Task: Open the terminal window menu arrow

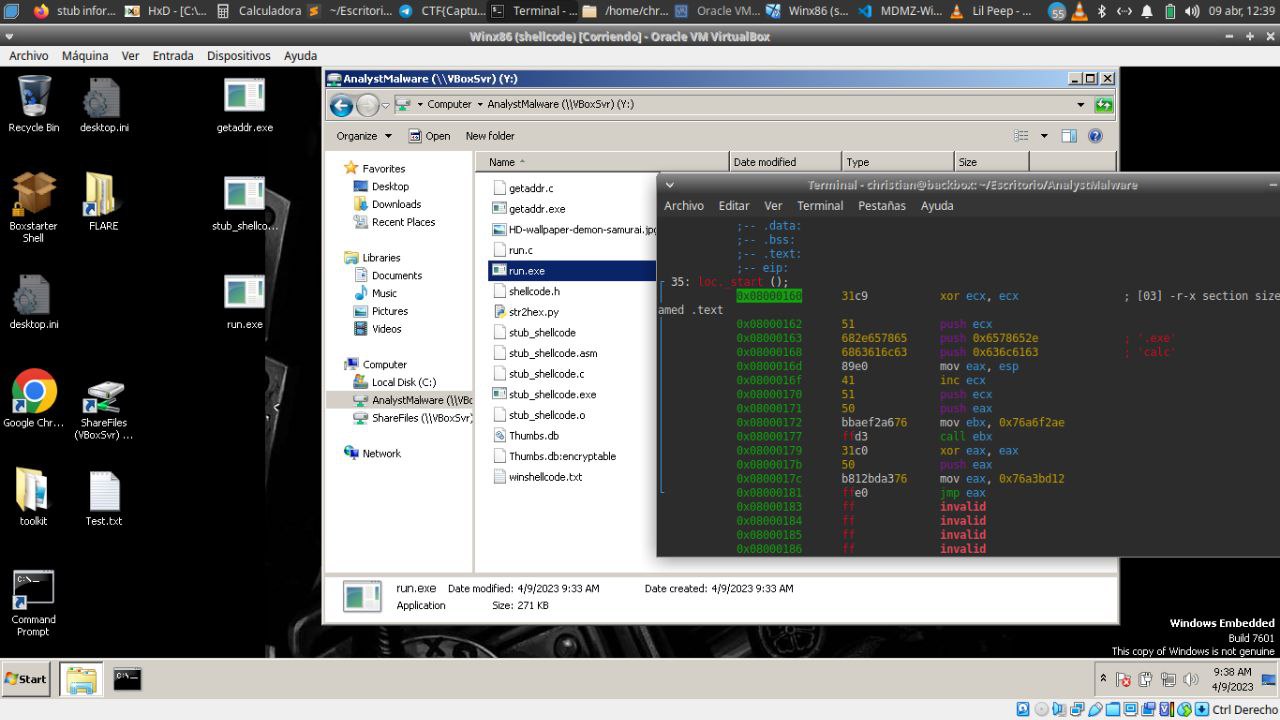Action: pos(669,185)
